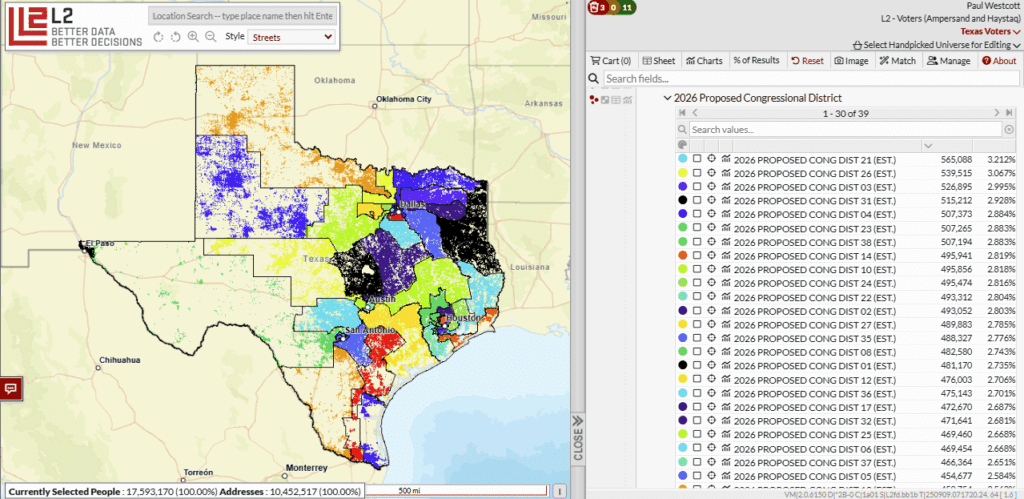
Task: Open the map Style dropdown
Action: point(291,37)
